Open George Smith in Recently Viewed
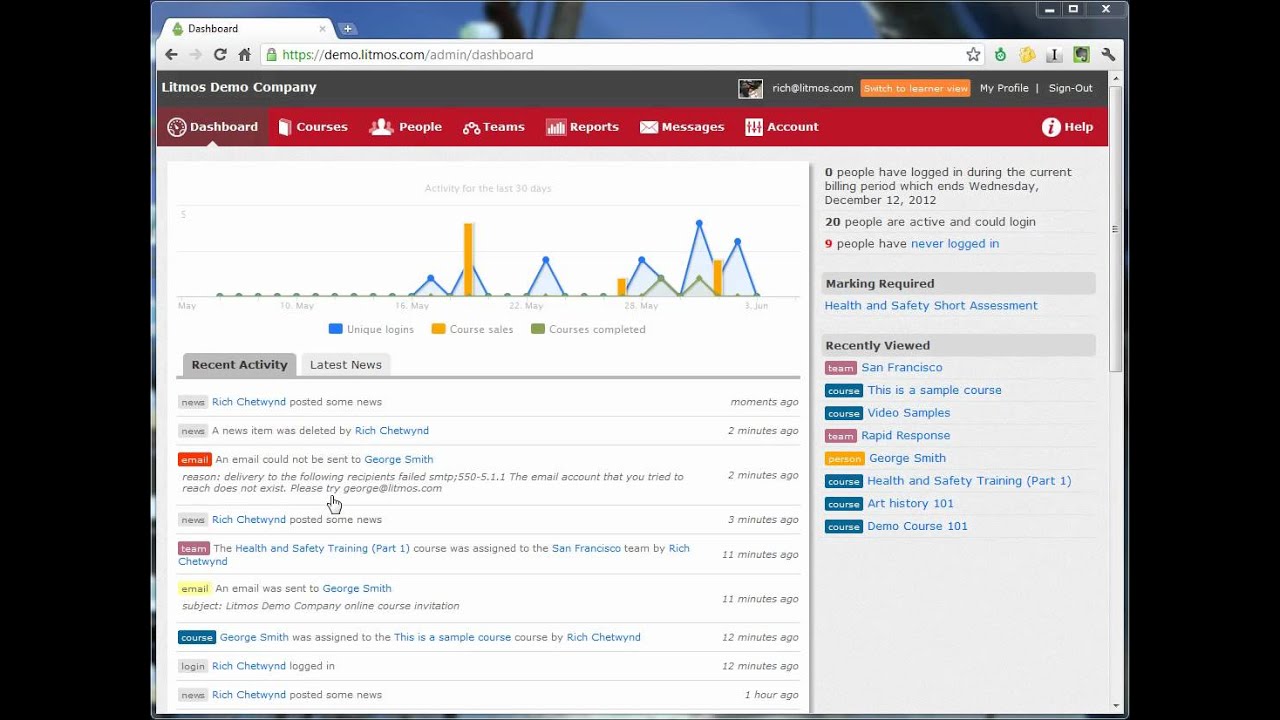 [x=907, y=458]
